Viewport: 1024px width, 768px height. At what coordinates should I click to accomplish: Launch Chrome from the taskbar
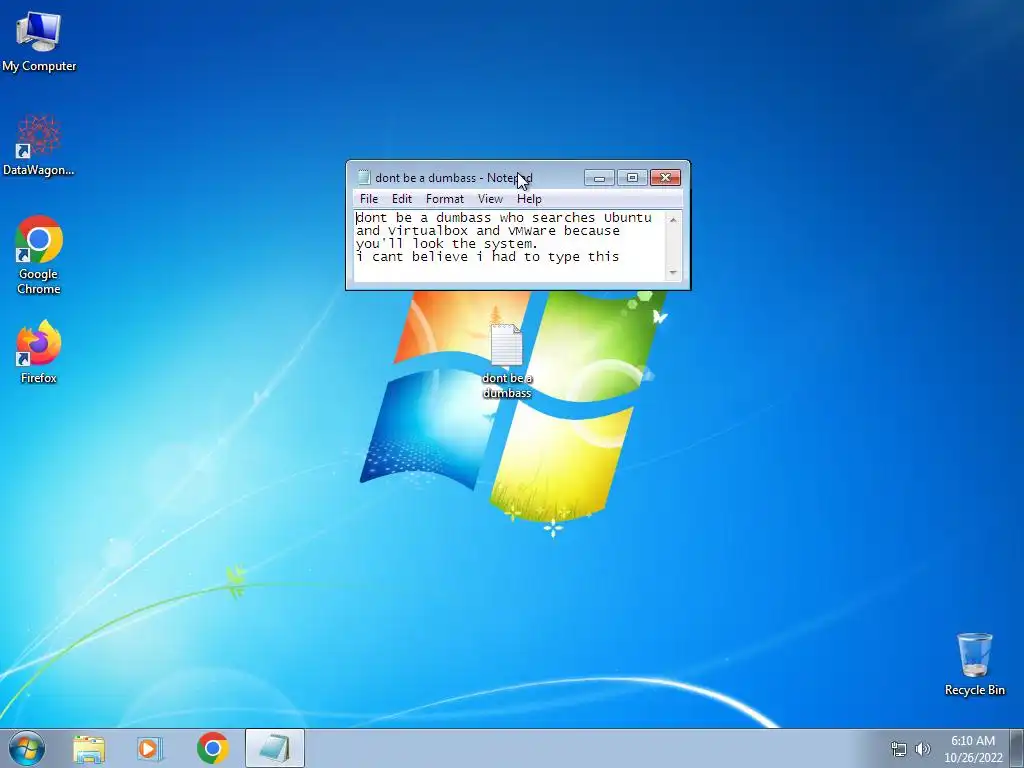(213, 749)
